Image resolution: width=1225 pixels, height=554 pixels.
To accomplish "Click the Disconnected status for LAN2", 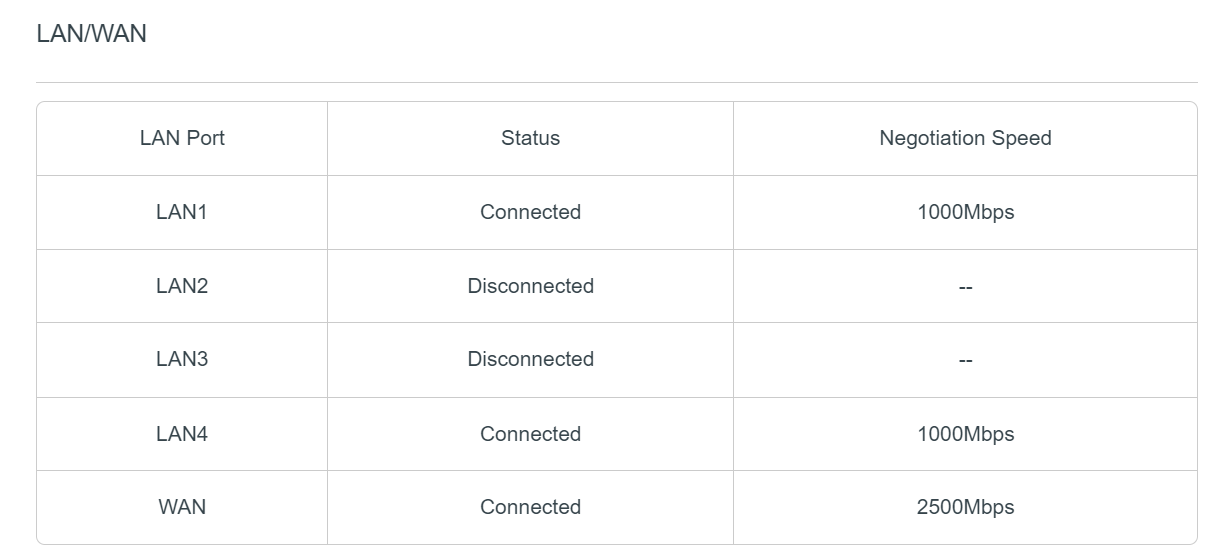I will (530, 286).
